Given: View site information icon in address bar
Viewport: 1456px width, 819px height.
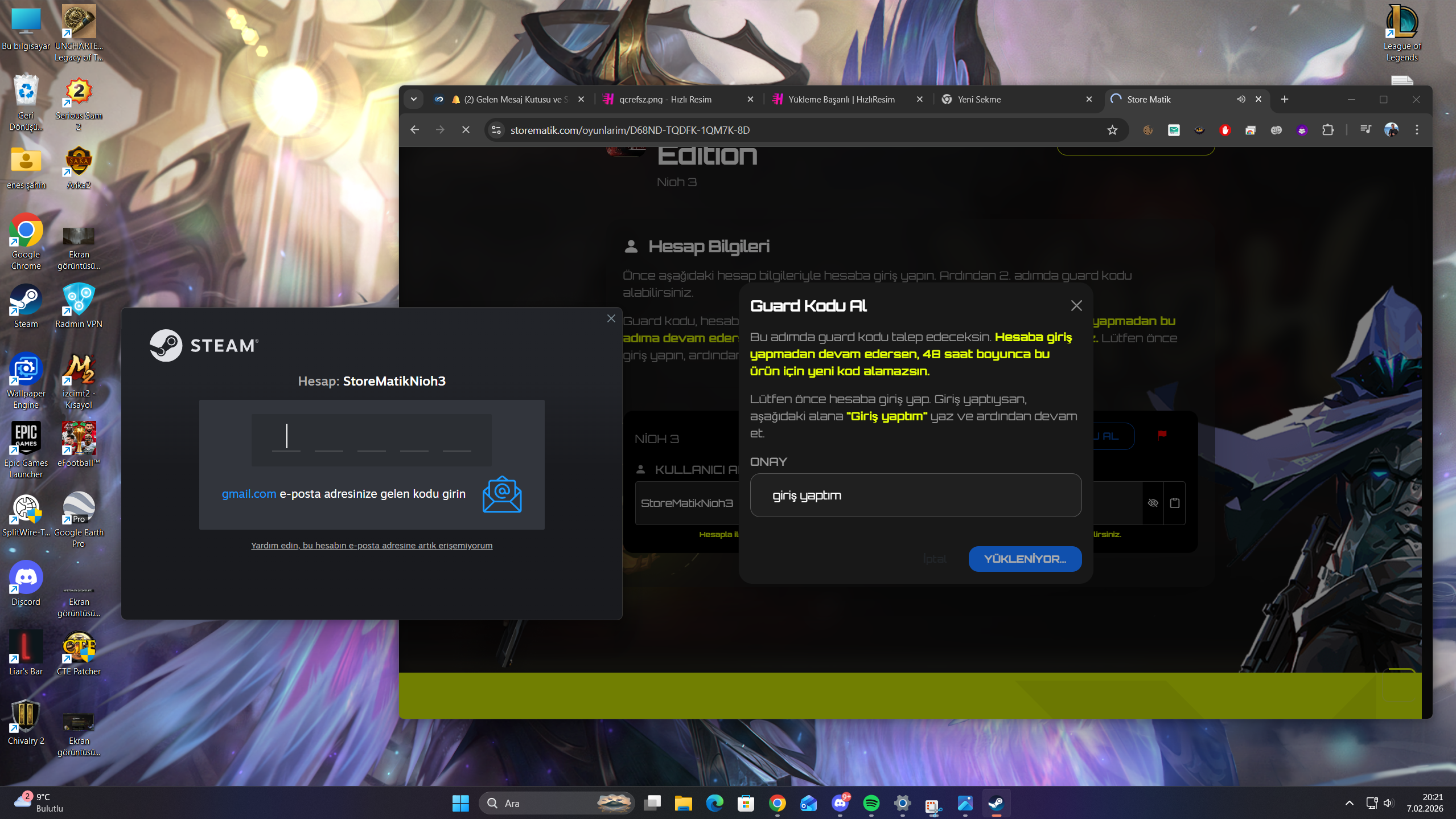Looking at the screenshot, I should point(496,130).
